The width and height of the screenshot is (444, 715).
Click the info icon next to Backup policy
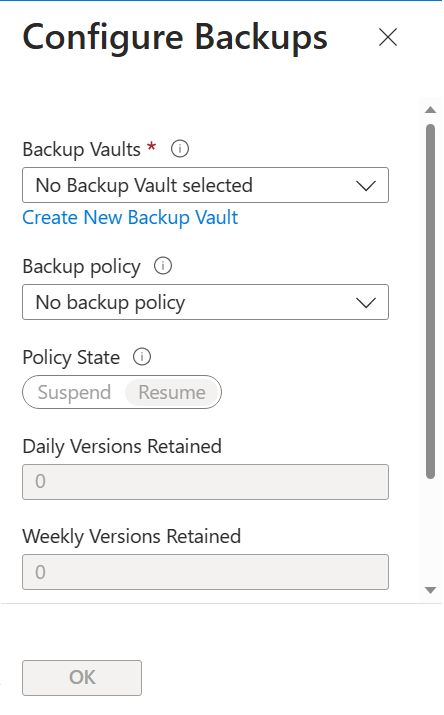tap(163, 266)
